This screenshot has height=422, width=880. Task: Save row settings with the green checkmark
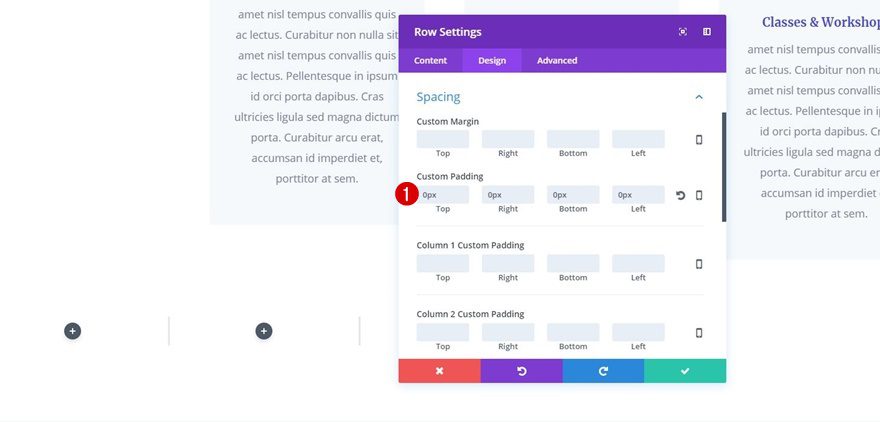click(x=685, y=371)
